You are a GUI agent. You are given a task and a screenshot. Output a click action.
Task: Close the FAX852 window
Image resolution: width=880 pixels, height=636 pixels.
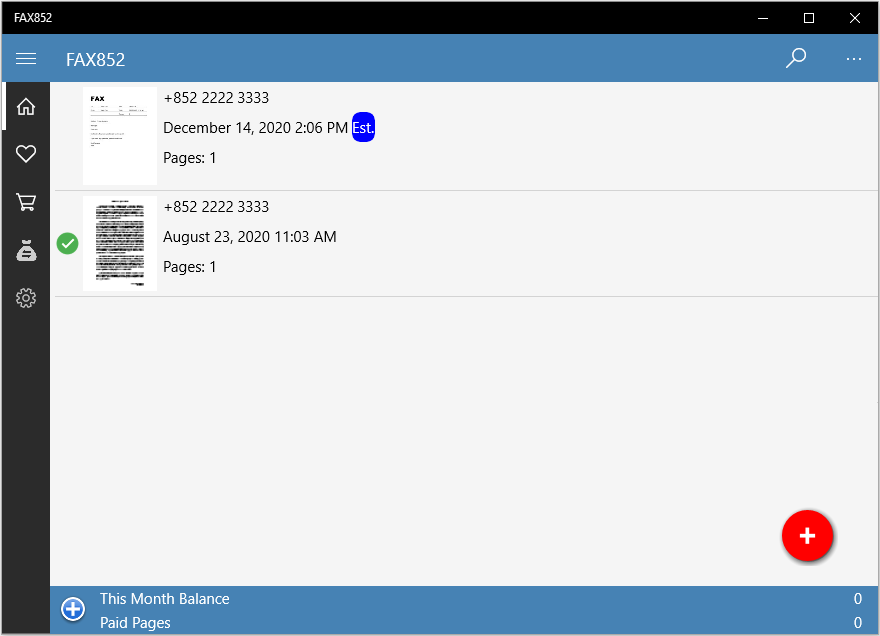pyautogui.click(x=855, y=18)
